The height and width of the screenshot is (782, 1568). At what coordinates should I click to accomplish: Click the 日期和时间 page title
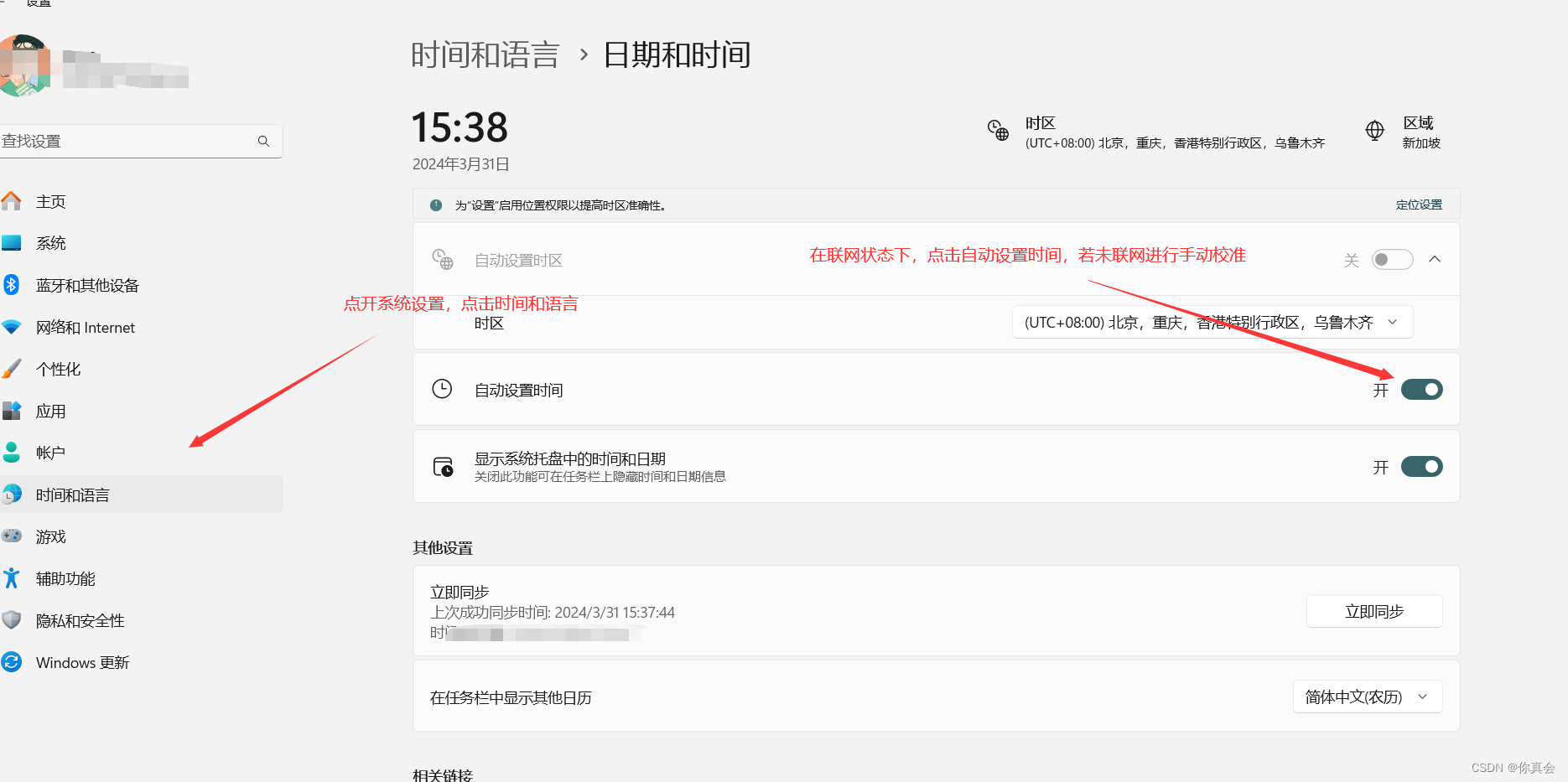click(x=677, y=55)
